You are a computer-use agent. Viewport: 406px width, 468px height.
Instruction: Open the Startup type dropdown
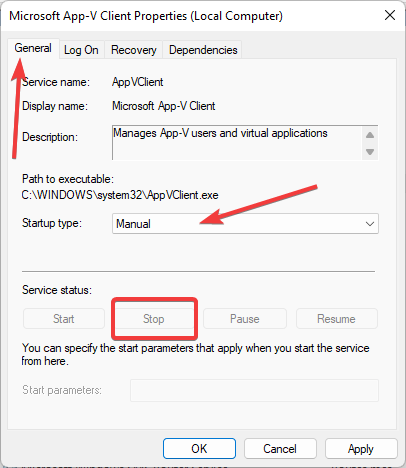coord(245,224)
